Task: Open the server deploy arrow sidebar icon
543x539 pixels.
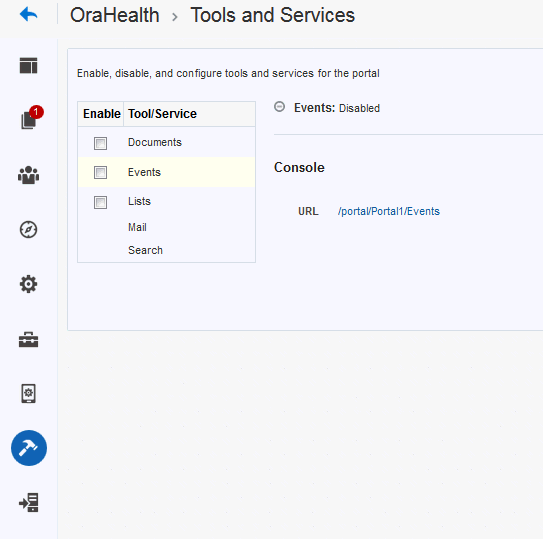Action: 28,502
